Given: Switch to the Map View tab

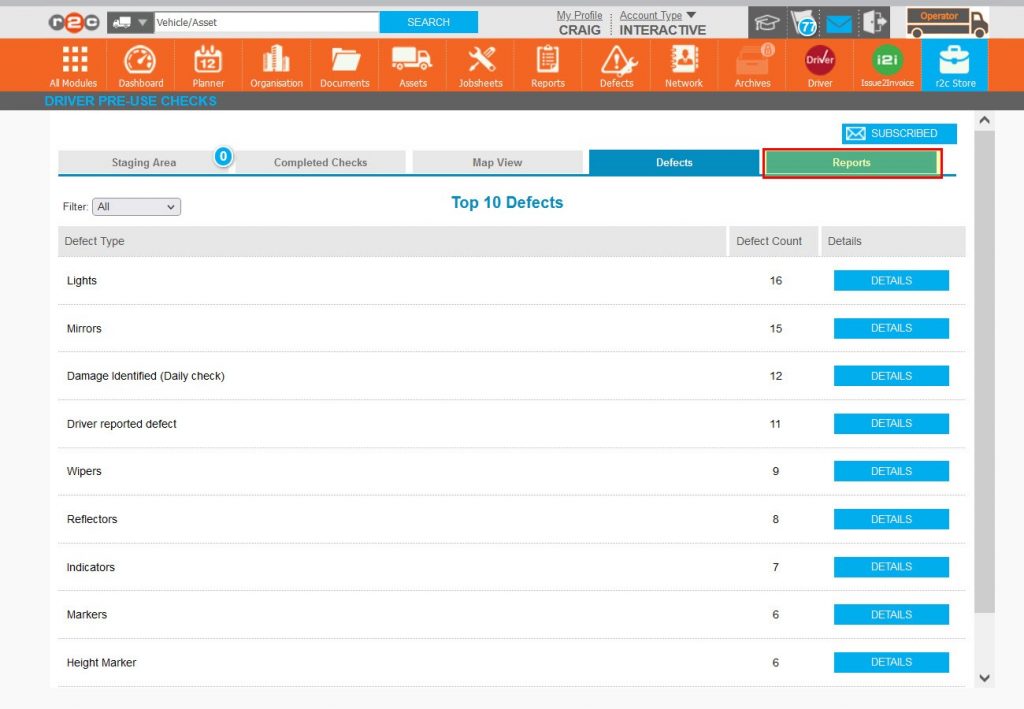Looking at the screenshot, I should pyautogui.click(x=498, y=161).
